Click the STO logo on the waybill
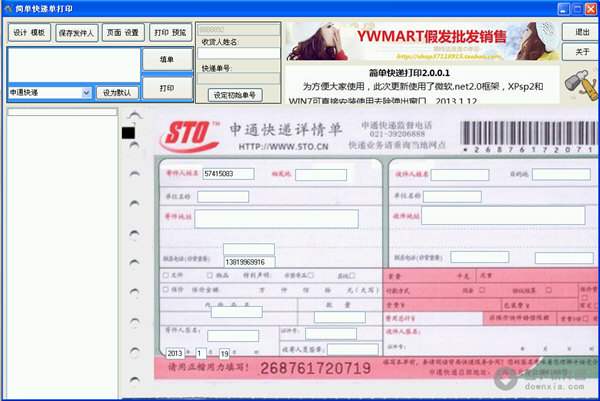This screenshot has height=401, width=600. [x=190, y=135]
